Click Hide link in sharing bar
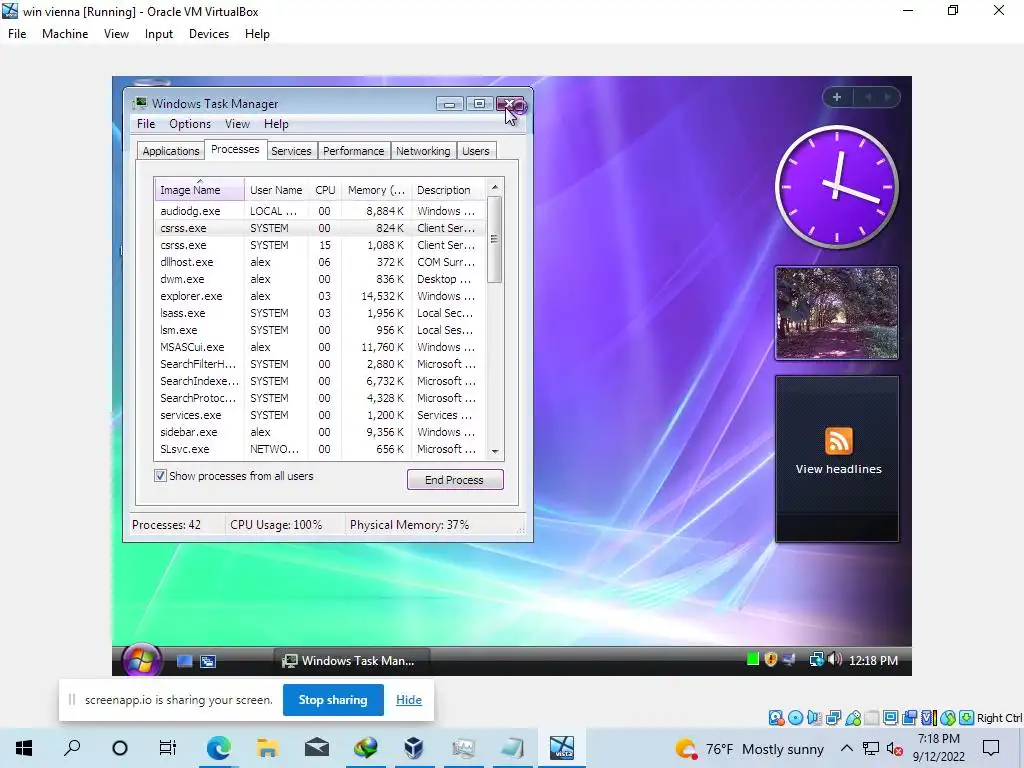This screenshot has height=768, width=1024. 409,700
